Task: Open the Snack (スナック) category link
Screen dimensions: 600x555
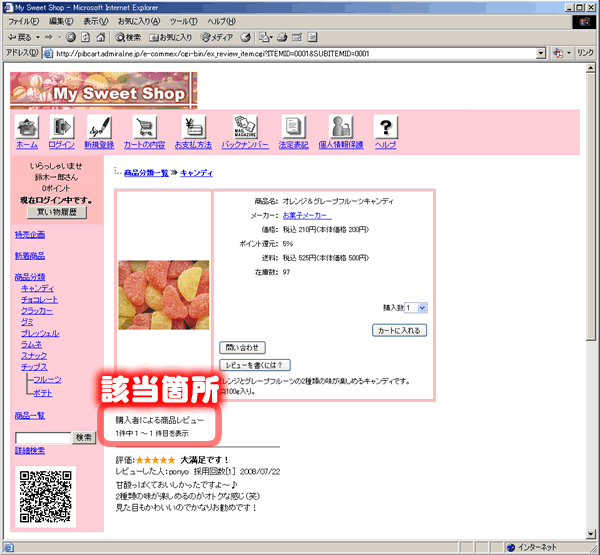Action: click(x=34, y=356)
